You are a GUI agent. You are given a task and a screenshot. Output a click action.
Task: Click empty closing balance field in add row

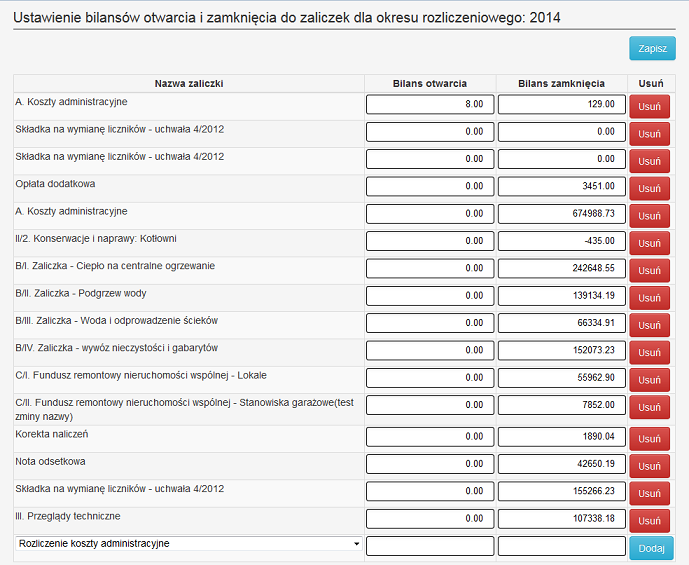click(562, 546)
